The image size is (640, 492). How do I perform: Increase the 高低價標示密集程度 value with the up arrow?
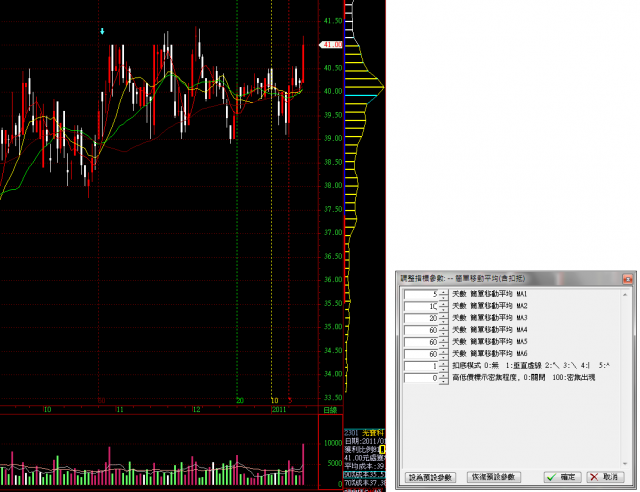444,376
